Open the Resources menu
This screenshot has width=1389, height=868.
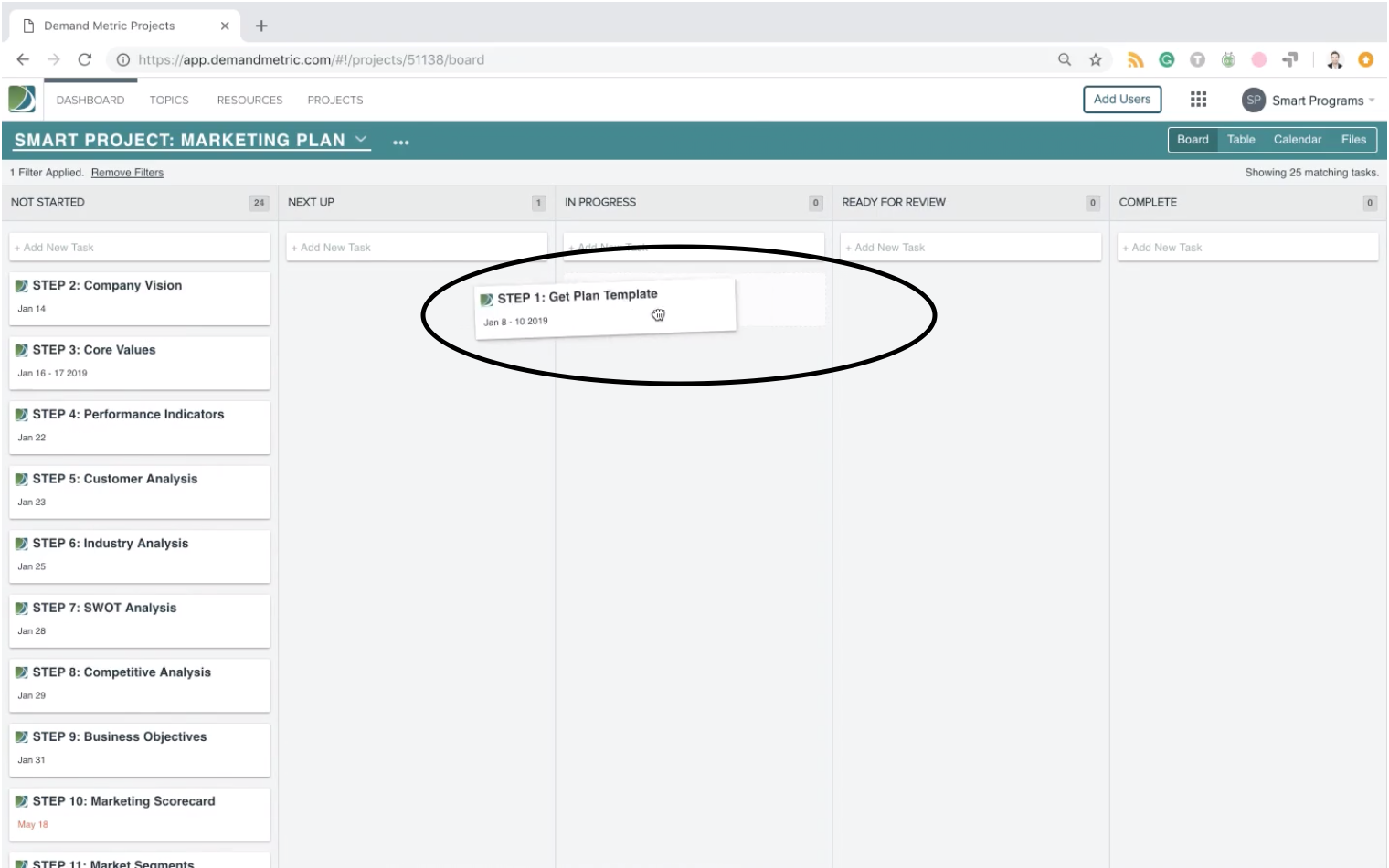[249, 100]
